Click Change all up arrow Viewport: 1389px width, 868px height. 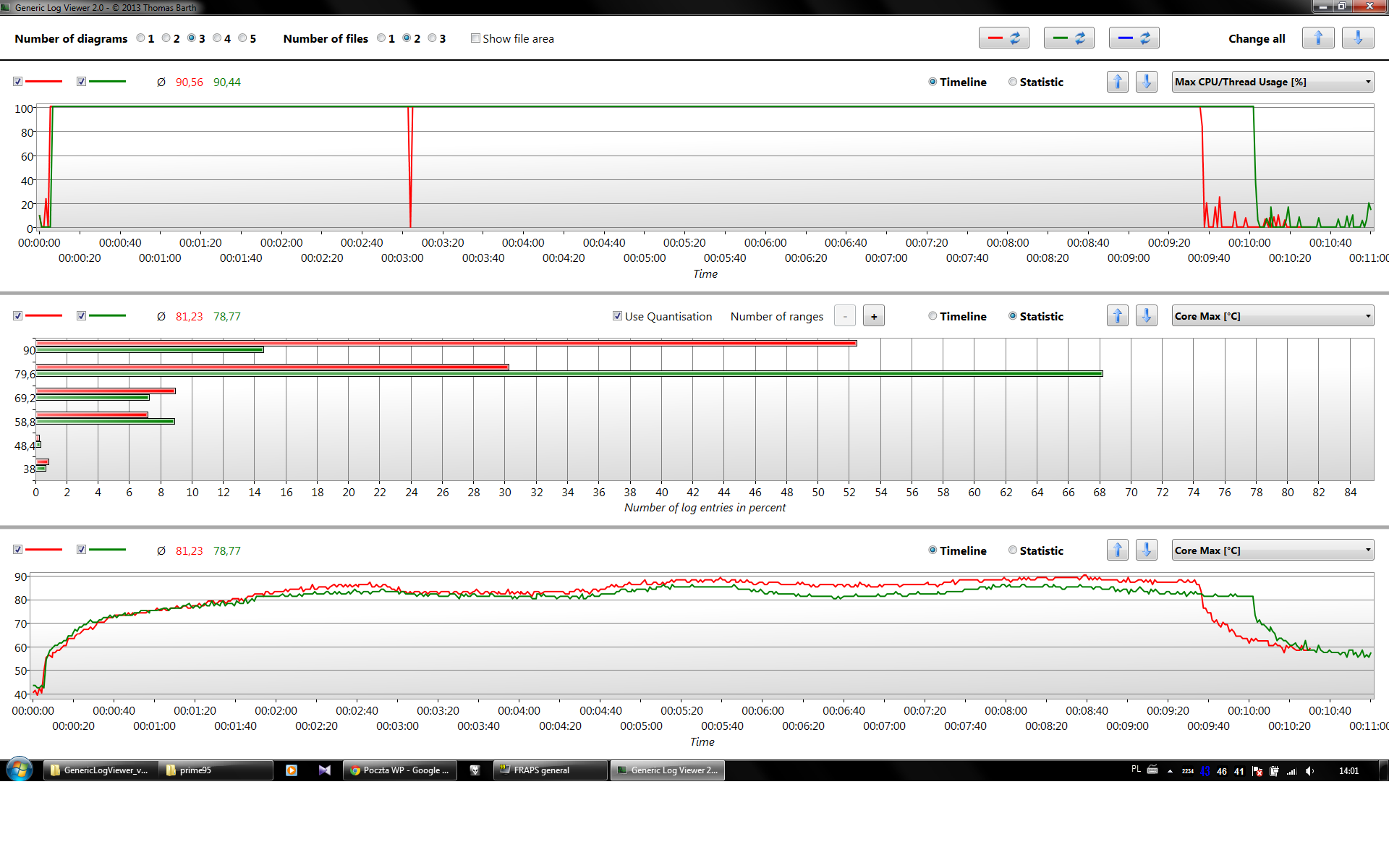[1318, 38]
